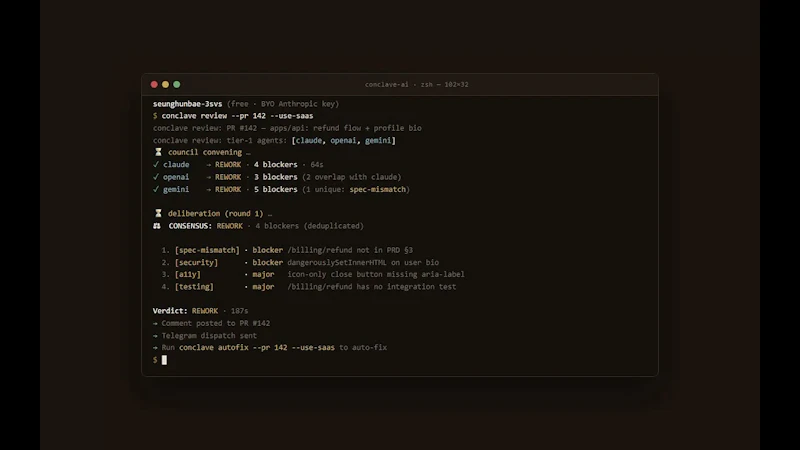Click the hourglass icon beside 'deliberation (round 1)'
Image resolution: width=800 pixels, height=450 pixels.
coord(158,213)
